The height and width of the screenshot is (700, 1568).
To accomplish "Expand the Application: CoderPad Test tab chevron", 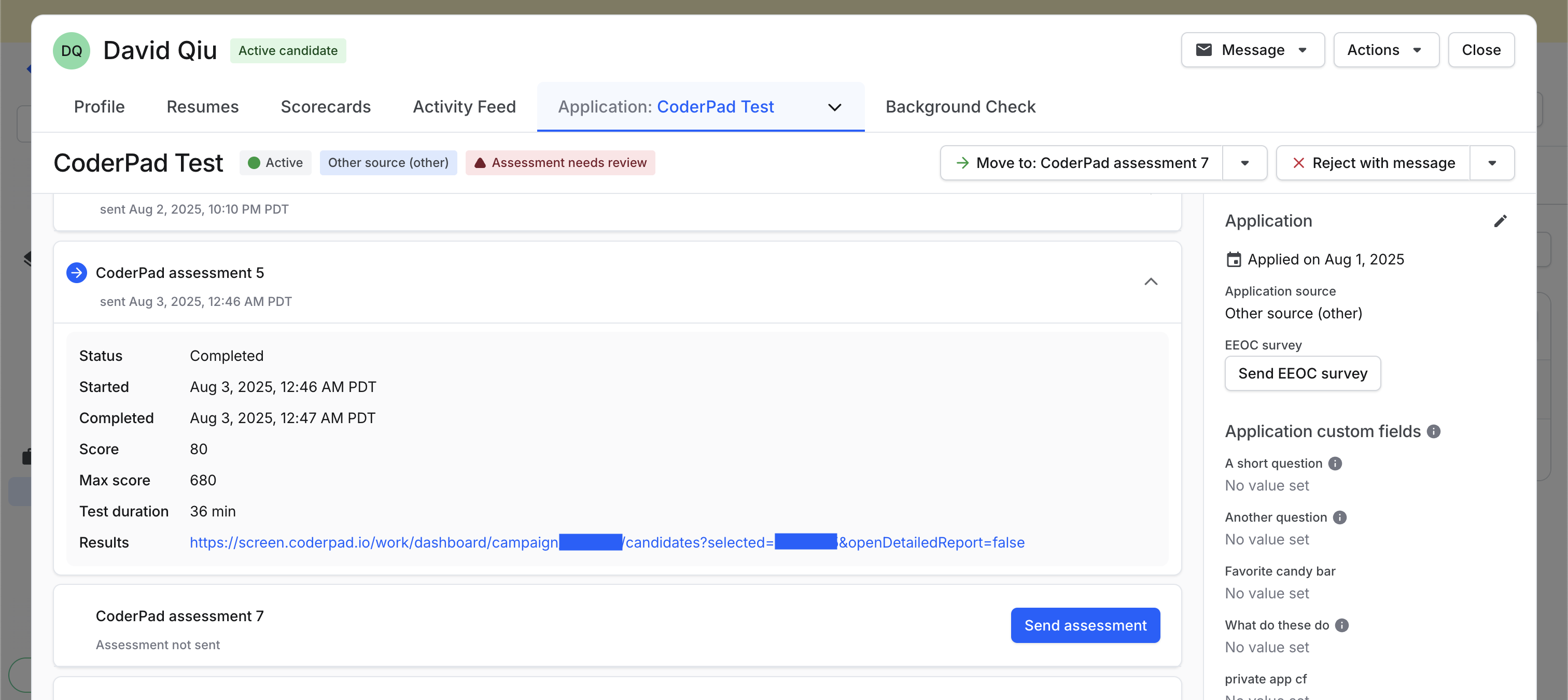I will click(x=834, y=107).
